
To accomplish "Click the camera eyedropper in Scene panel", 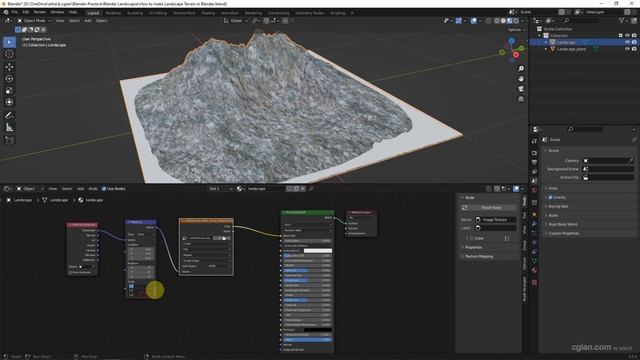I will [x=631, y=160].
